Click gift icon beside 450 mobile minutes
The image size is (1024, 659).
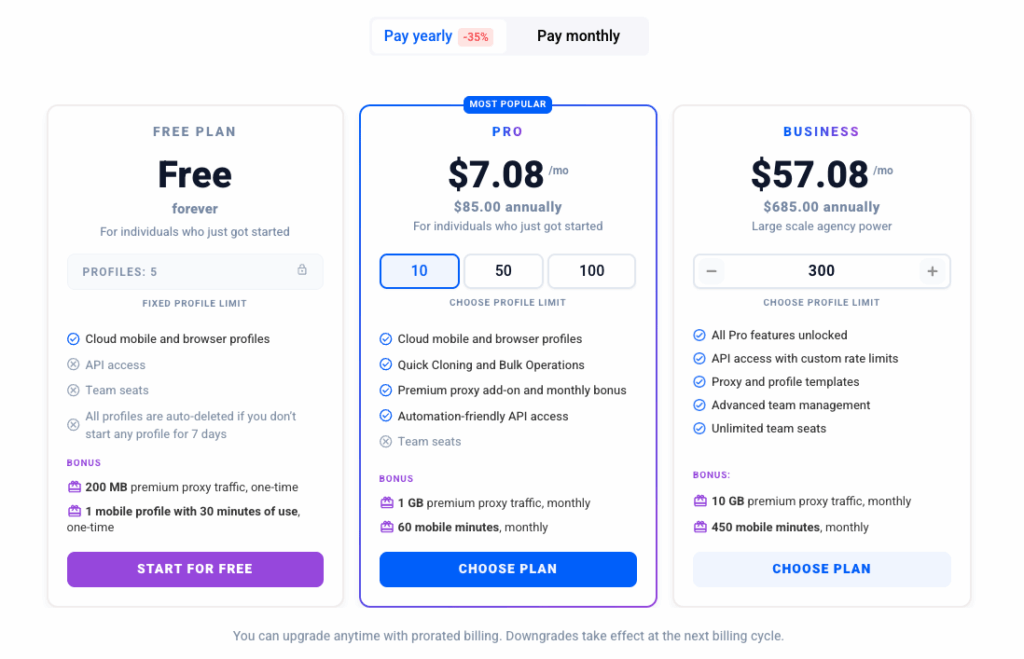click(700, 526)
